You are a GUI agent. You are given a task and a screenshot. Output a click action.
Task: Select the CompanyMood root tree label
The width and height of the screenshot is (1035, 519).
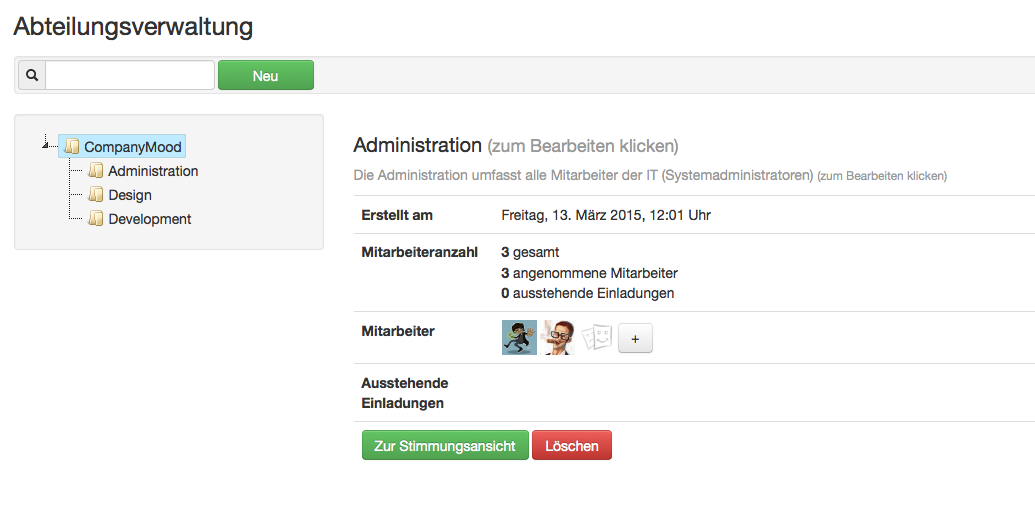(132, 147)
